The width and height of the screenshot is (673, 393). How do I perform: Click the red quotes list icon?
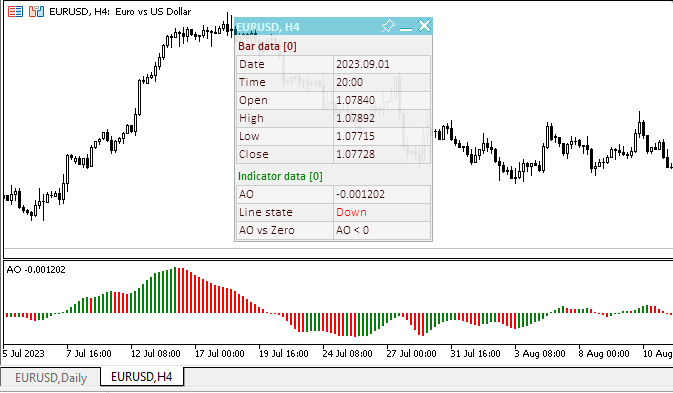click(15, 12)
